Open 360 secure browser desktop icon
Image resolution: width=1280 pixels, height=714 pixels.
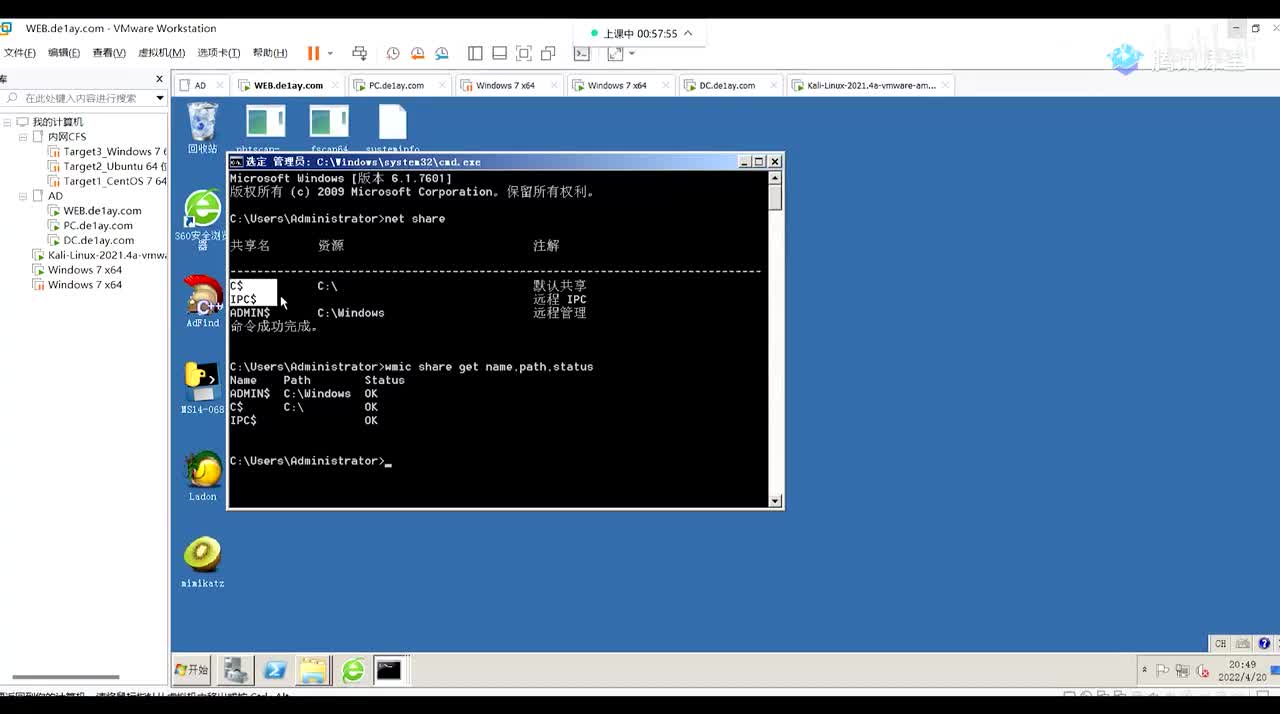(x=202, y=218)
